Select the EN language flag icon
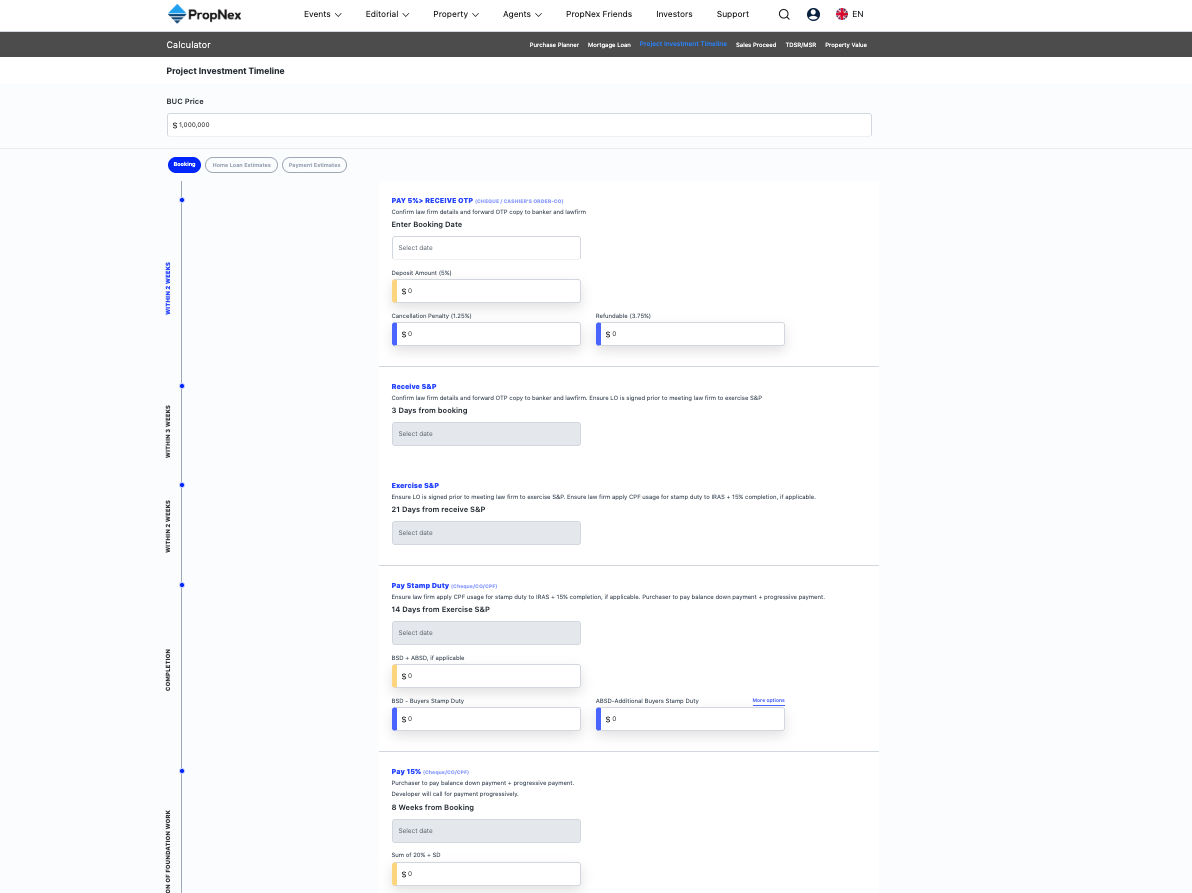1192x893 pixels. point(842,14)
